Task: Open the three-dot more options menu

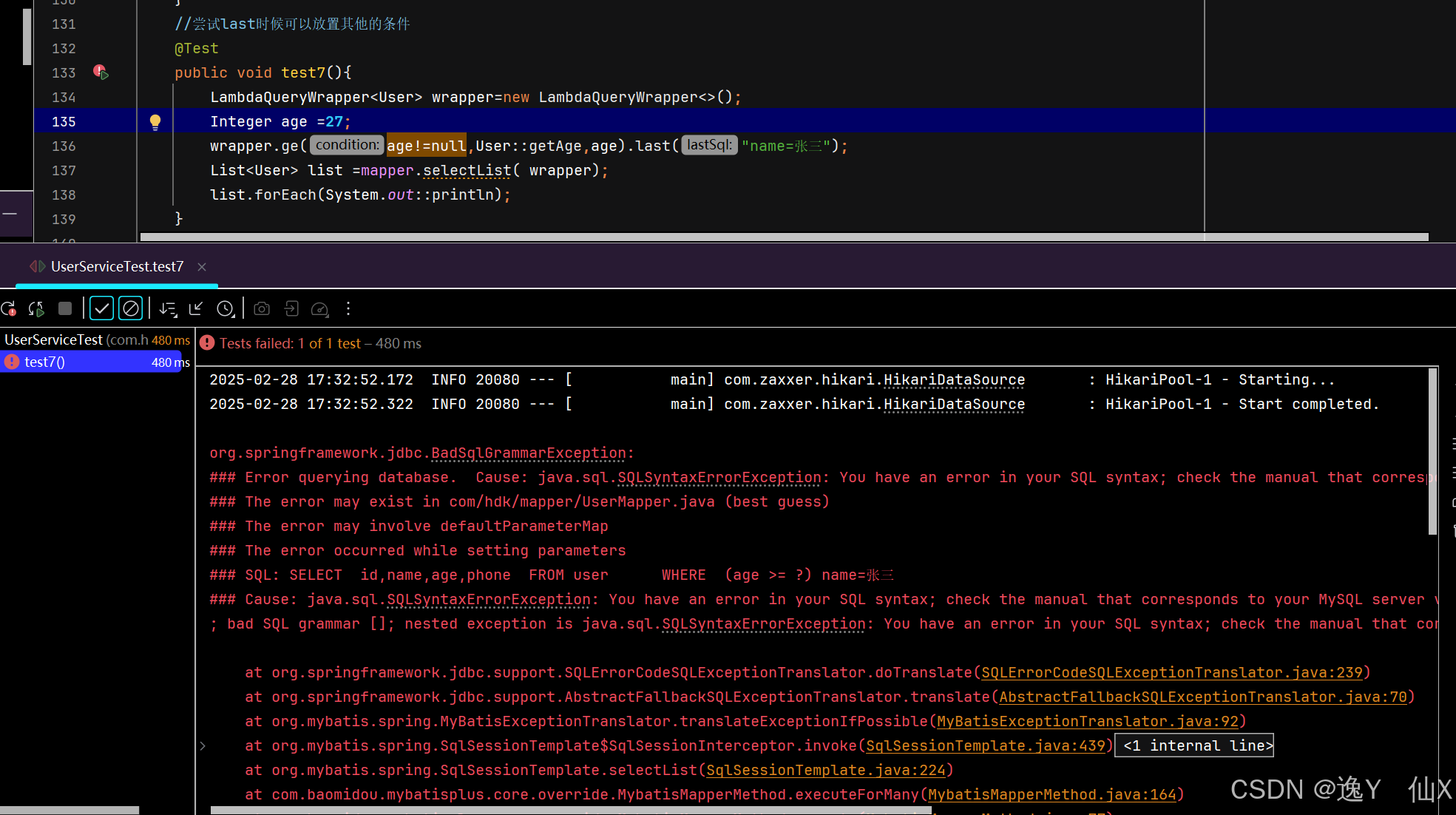Action: pyautogui.click(x=348, y=308)
